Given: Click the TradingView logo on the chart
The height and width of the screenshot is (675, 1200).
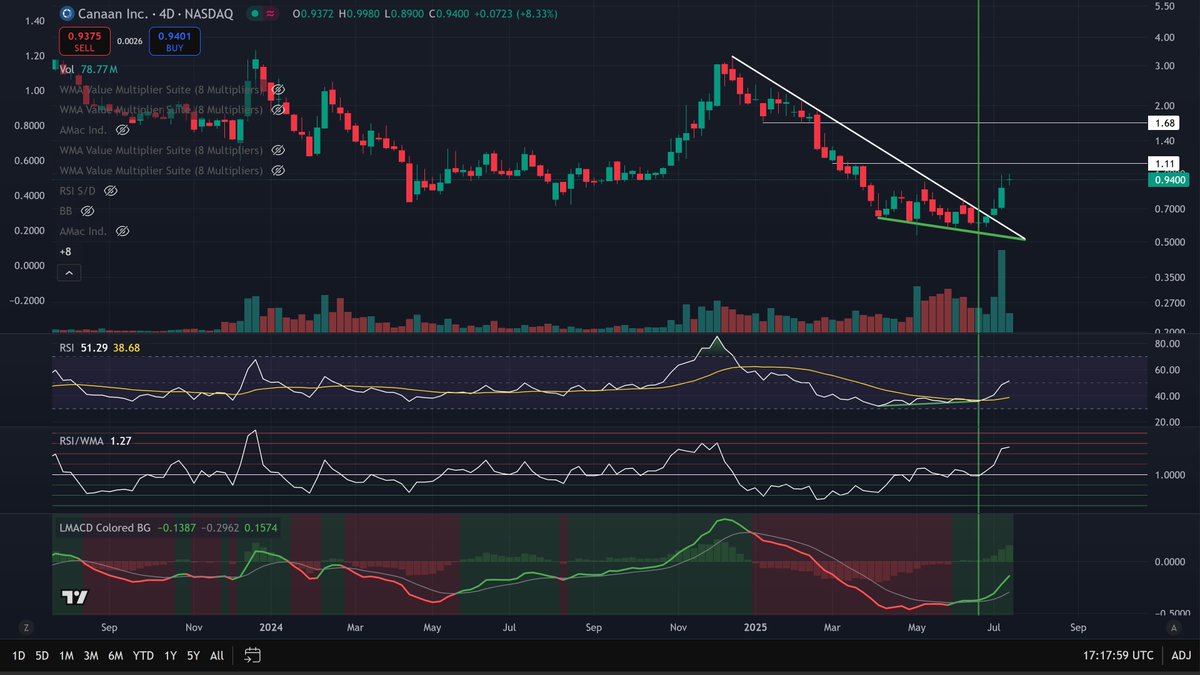Looking at the screenshot, I should (73, 597).
